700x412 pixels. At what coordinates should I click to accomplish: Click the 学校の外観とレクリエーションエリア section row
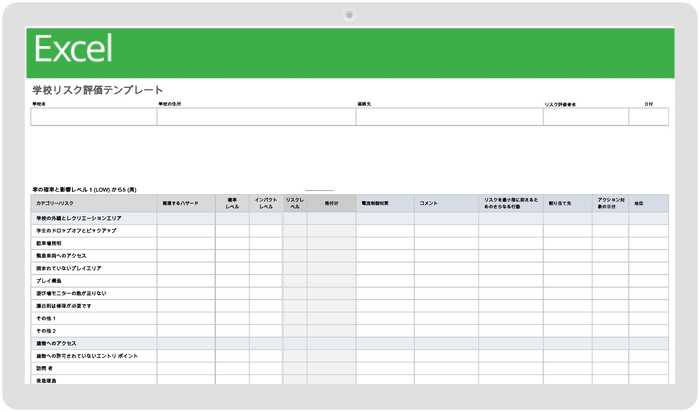coord(350,218)
